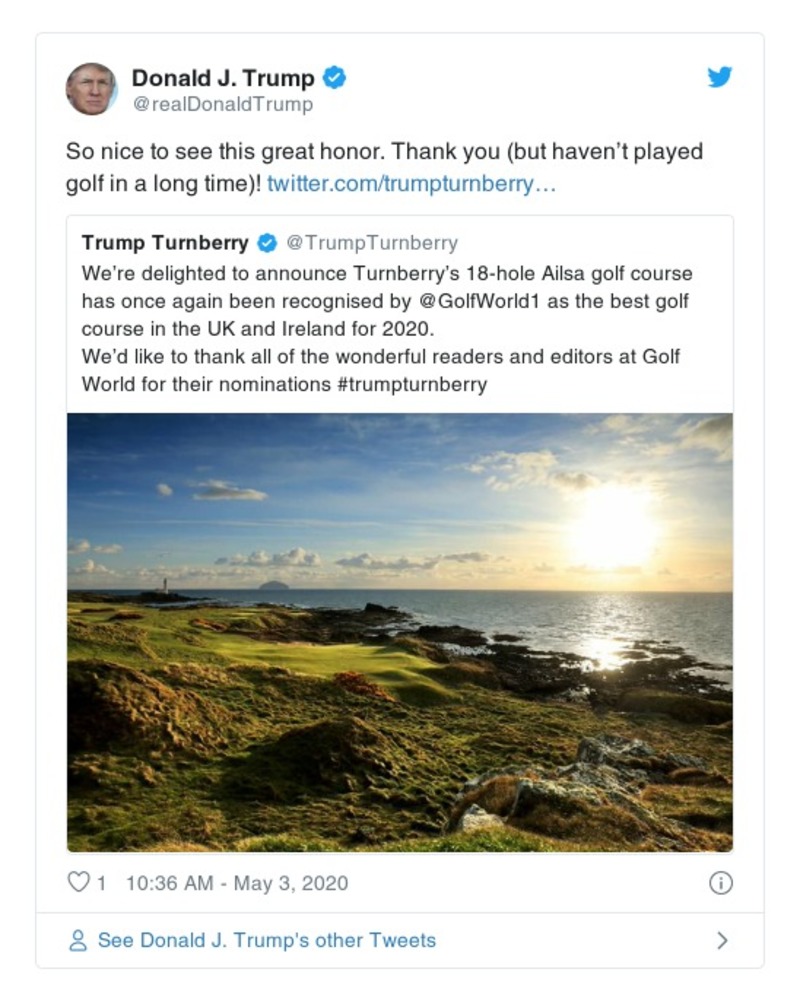The height and width of the screenshot is (1004, 800).
Task: Click the blue verified badge beside Donald J. Trump
Action: click(336, 78)
